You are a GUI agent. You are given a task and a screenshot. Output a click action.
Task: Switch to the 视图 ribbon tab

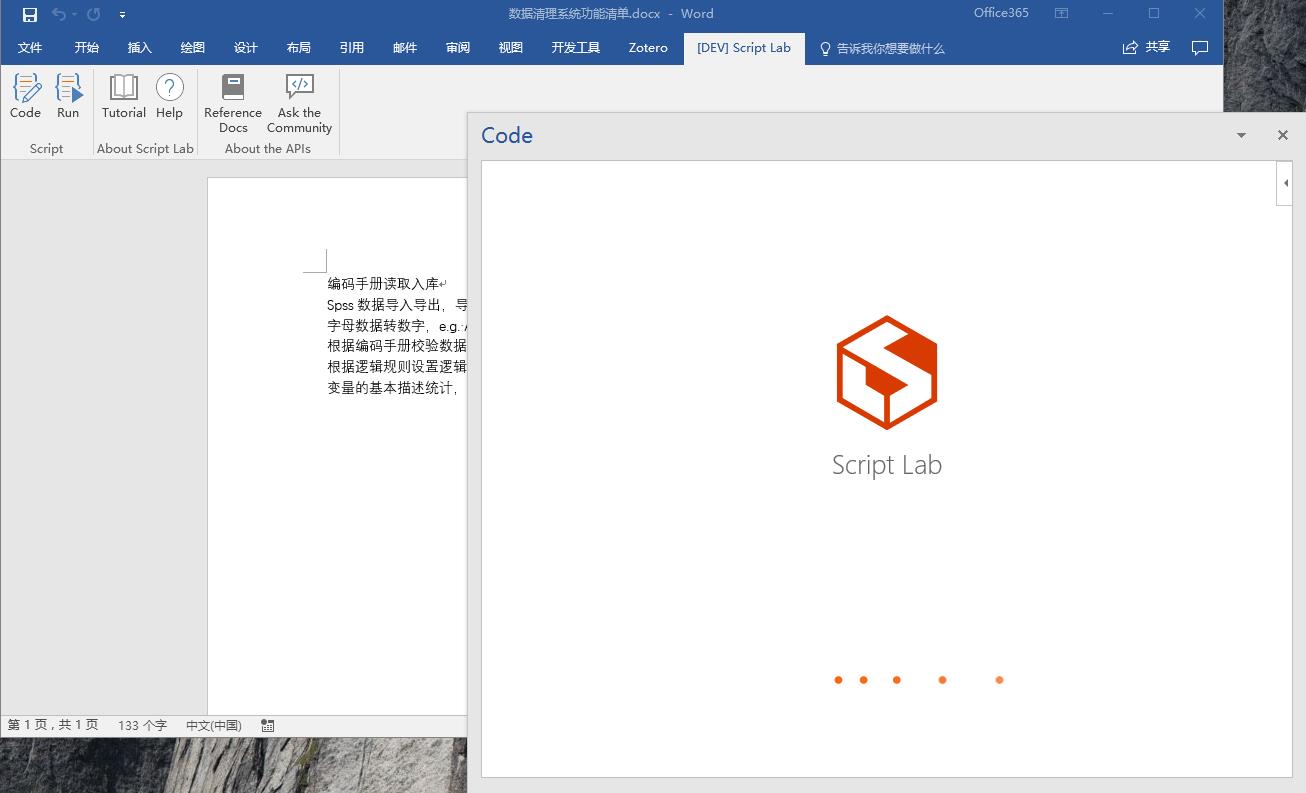[510, 47]
